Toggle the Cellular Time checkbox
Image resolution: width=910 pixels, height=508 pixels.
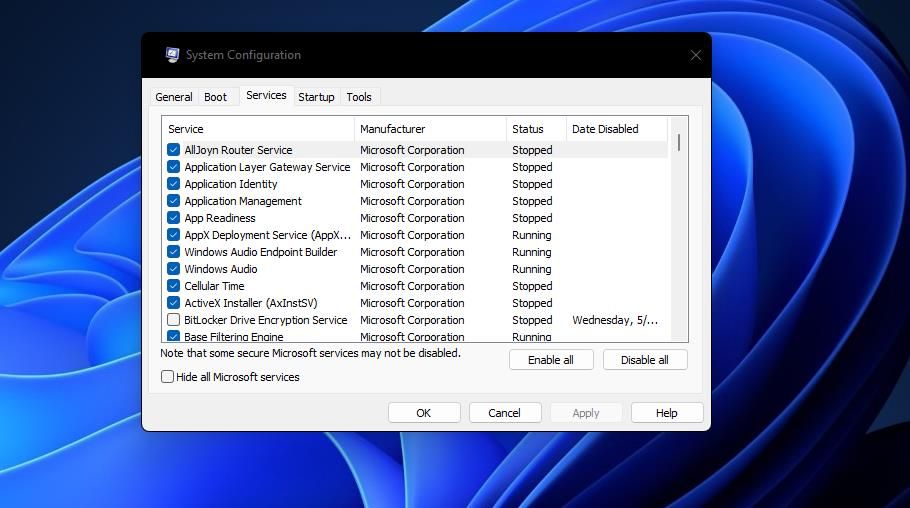click(x=173, y=286)
